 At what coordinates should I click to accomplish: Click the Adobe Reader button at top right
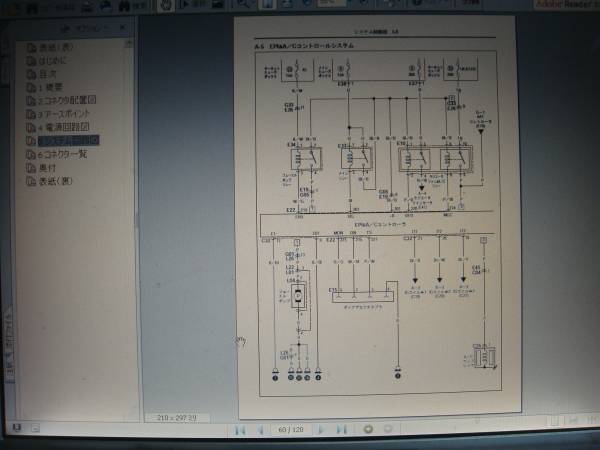(567, 4)
